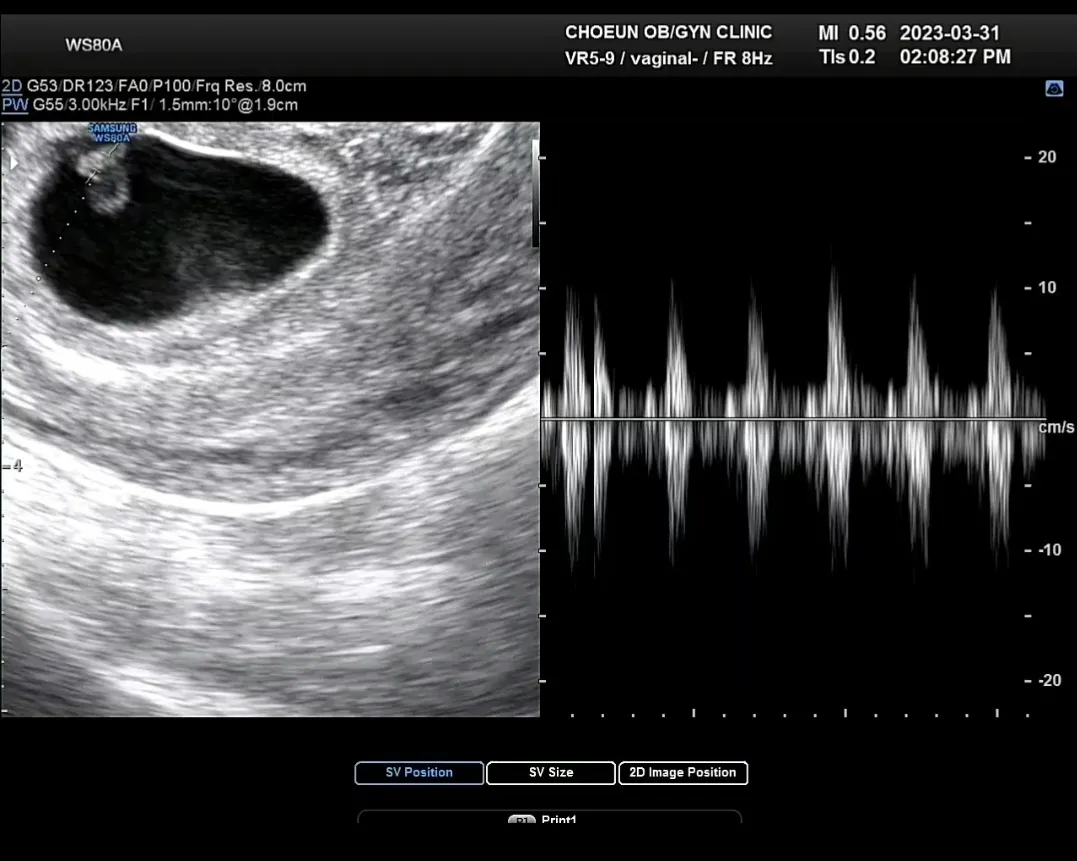Click the 20 velocity scale mark

click(x=1047, y=157)
